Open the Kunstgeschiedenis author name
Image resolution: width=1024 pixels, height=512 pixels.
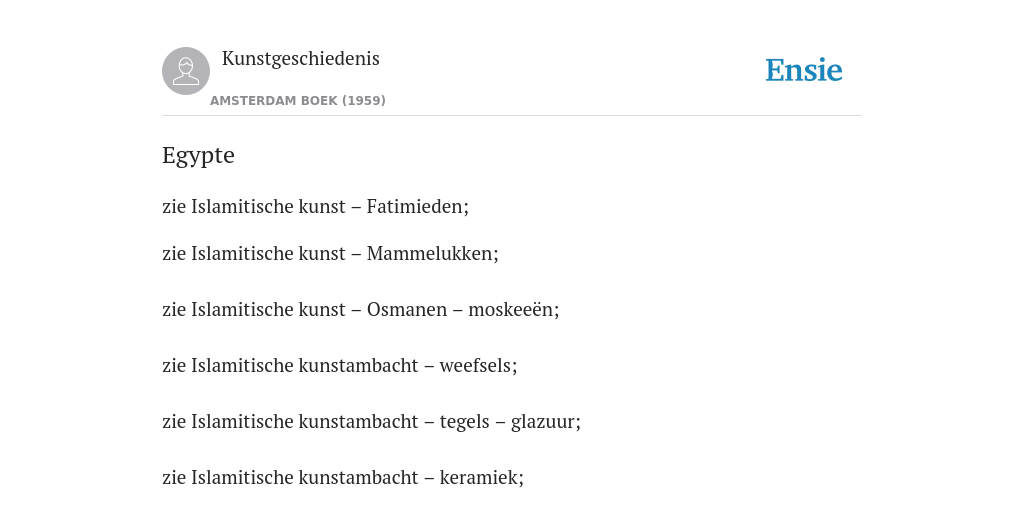300,59
